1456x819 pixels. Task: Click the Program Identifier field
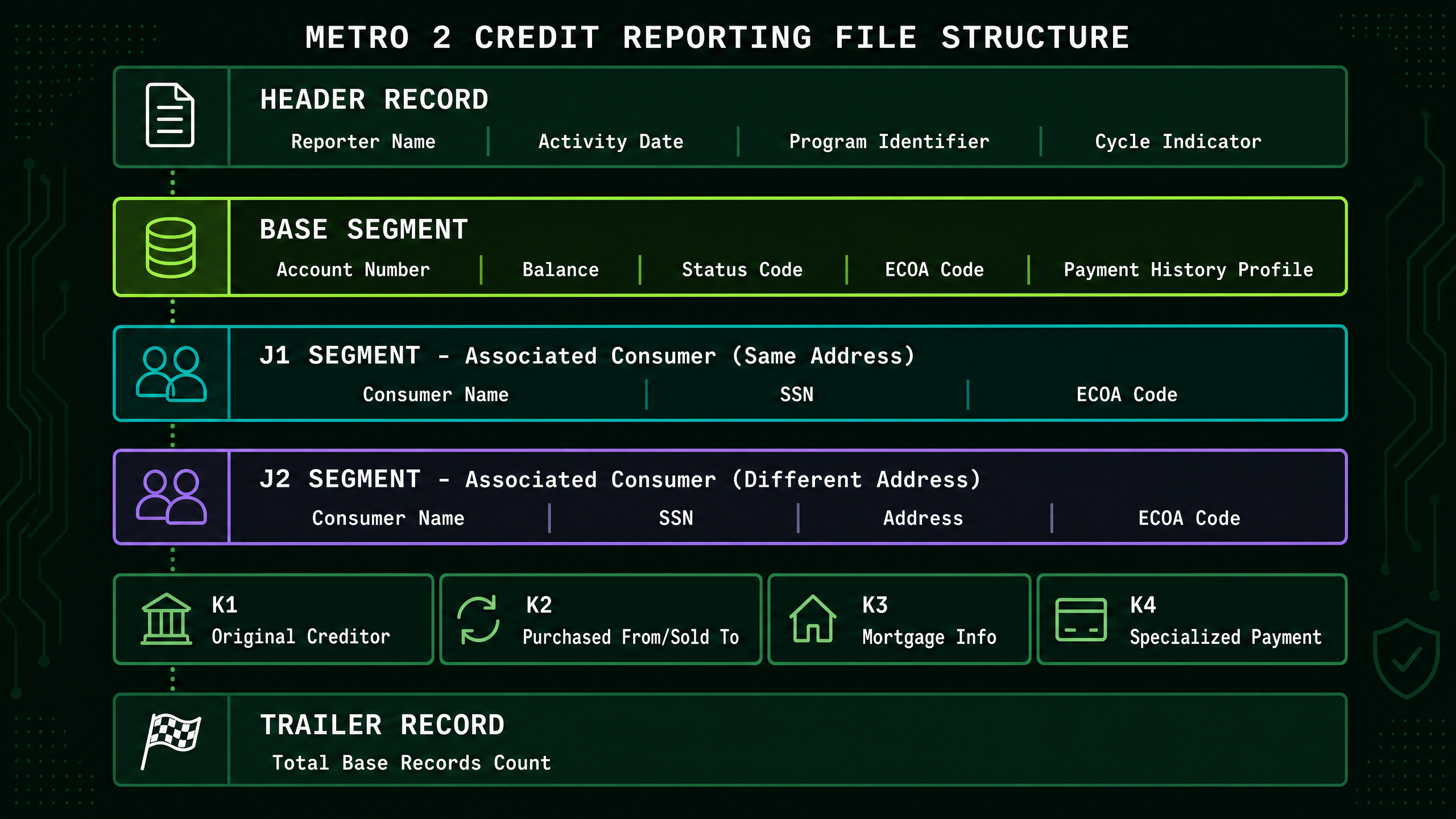tap(890, 142)
